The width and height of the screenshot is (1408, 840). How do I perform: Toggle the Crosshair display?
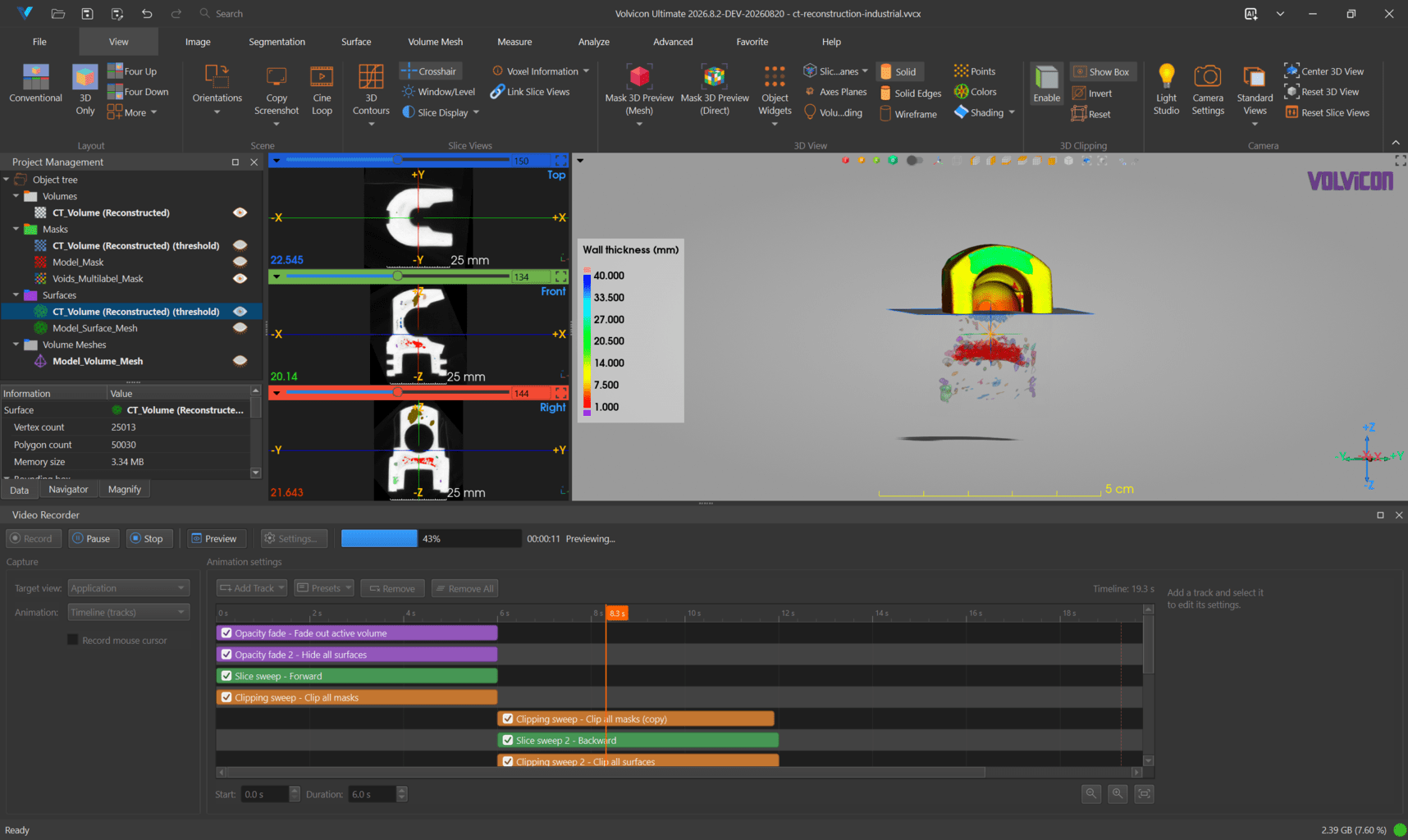click(x=429, y=71)
